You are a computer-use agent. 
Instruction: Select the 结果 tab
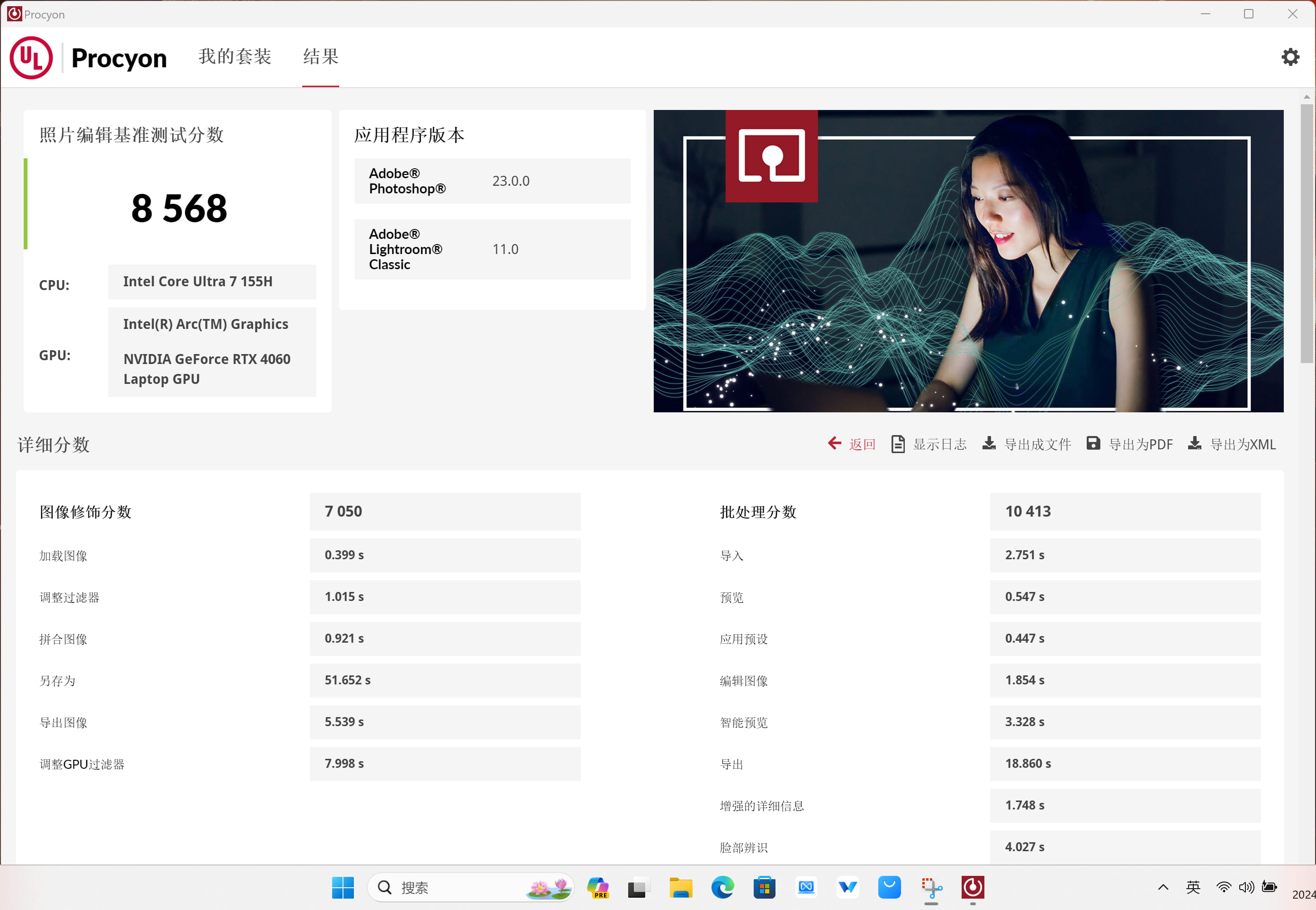320,56
